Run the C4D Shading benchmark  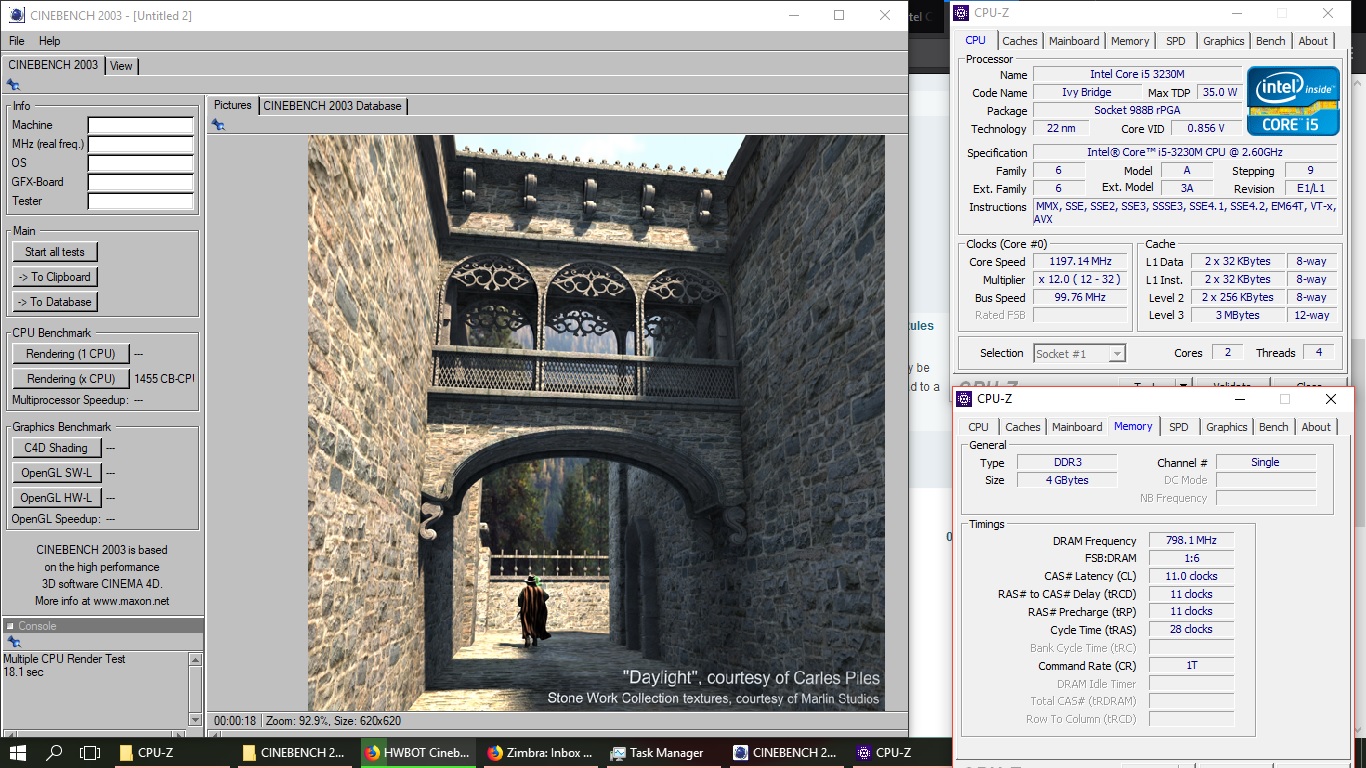tap(56, 448)
